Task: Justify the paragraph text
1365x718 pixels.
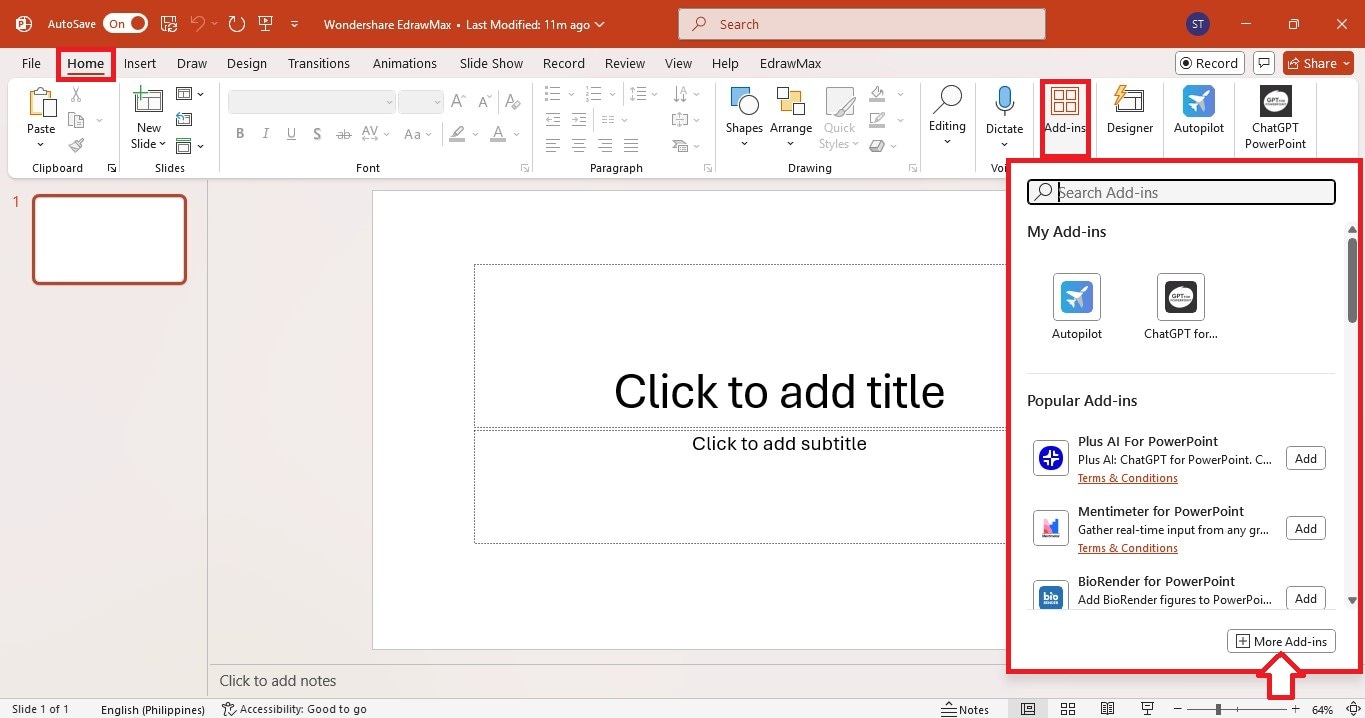Action: (x=630, y=146)
